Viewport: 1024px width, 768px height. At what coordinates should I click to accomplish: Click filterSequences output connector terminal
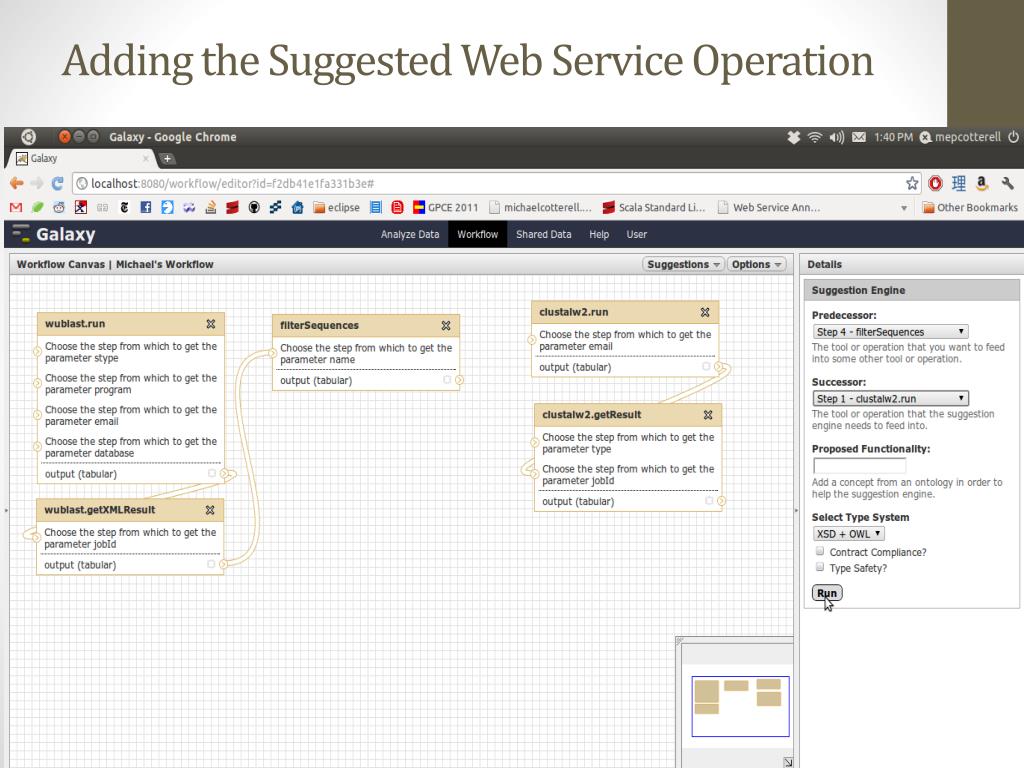pos(460,380)
